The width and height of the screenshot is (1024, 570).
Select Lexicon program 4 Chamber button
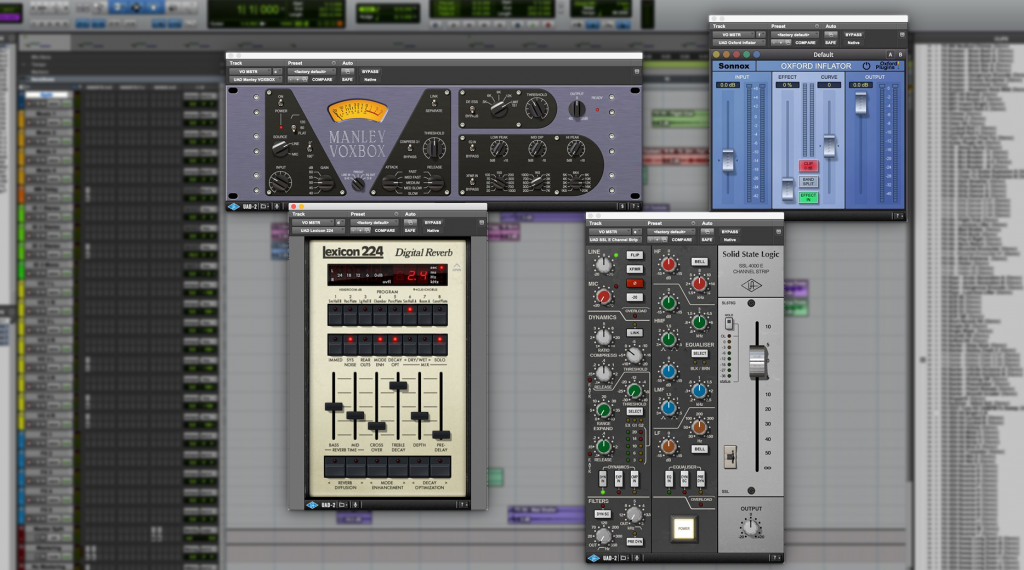pyautogui.click(x=380, y=313)
